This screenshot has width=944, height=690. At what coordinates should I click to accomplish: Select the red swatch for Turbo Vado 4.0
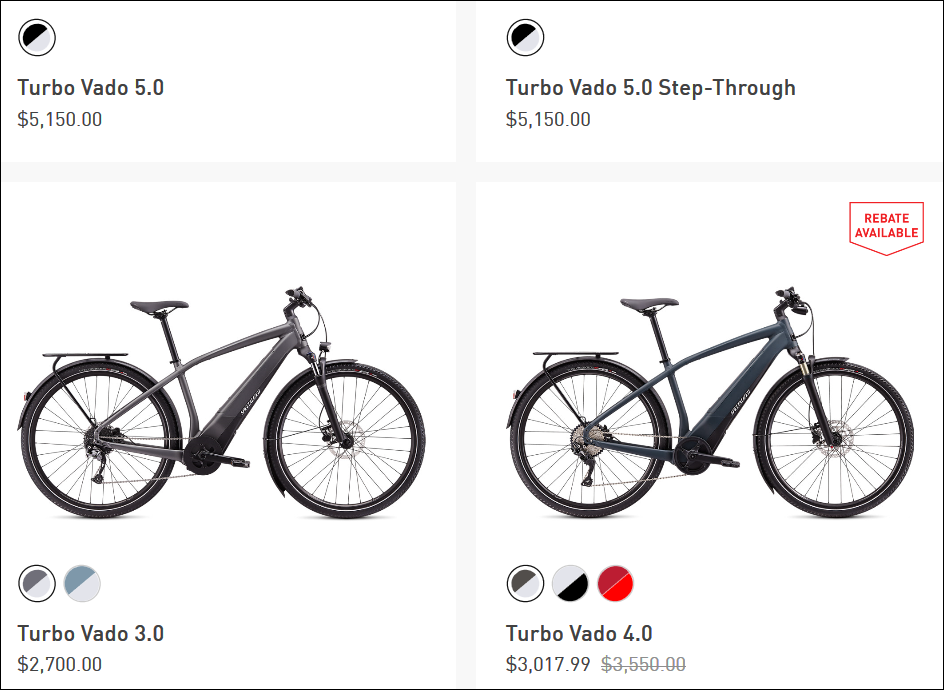tap(615, 582)
